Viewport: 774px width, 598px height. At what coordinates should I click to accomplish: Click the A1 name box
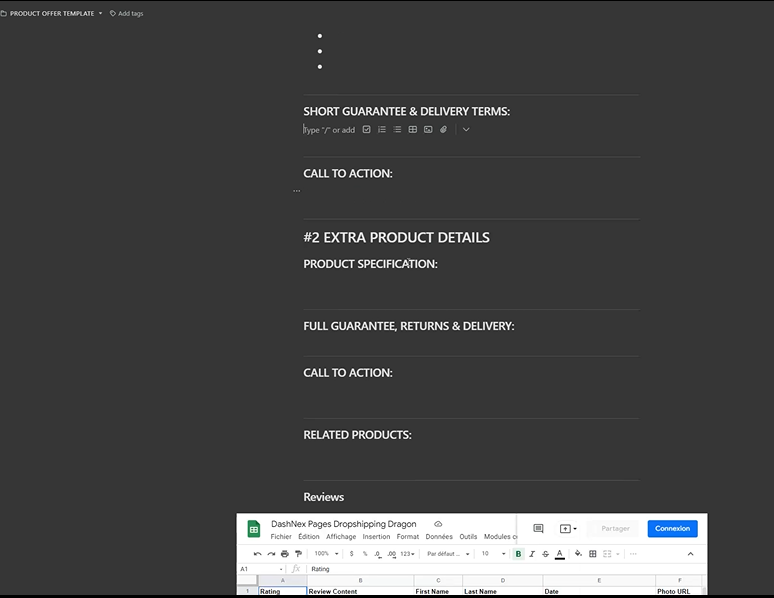pos(261,569)
